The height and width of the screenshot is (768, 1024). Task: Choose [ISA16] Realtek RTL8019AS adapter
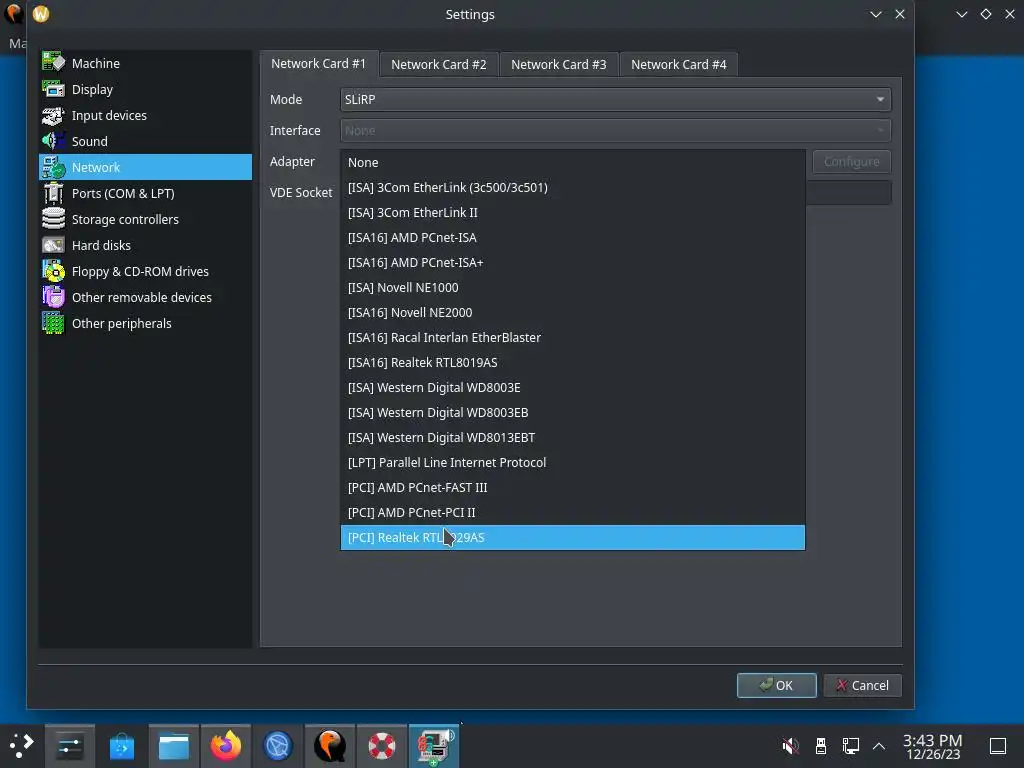tap(573, 362)
